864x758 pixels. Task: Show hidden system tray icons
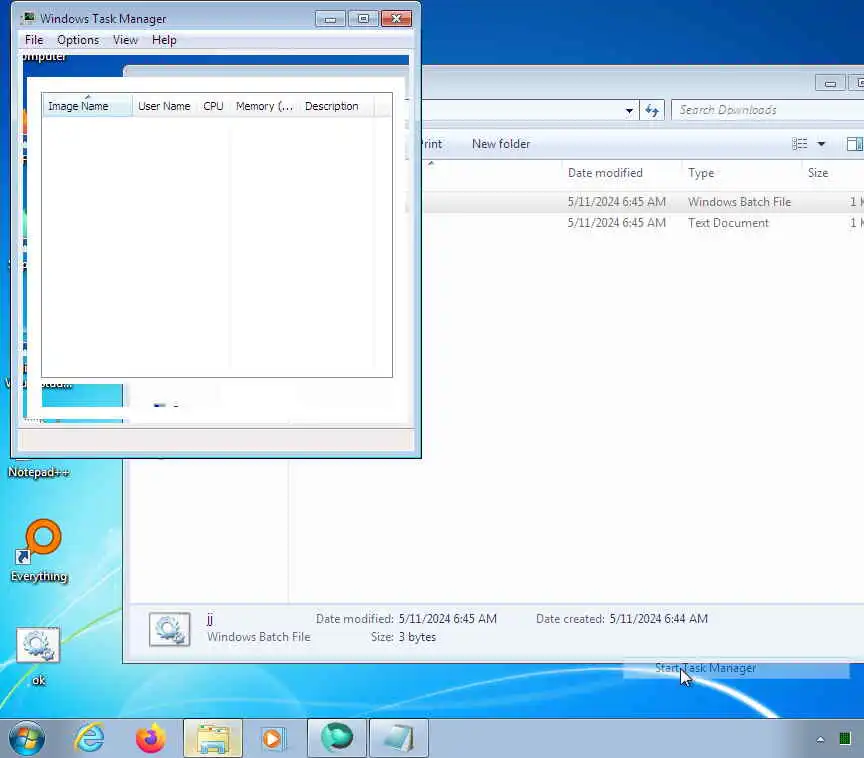pos(820,740)
